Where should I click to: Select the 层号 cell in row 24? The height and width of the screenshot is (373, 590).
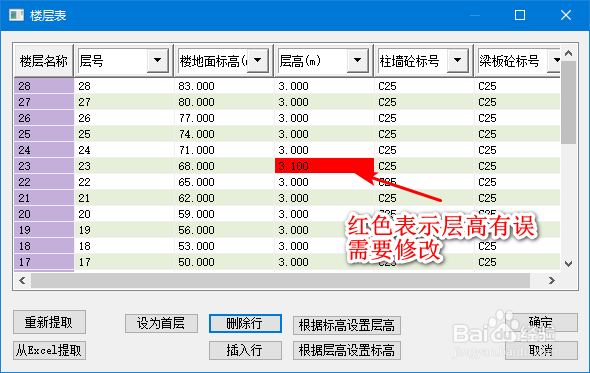pos(124,150)
